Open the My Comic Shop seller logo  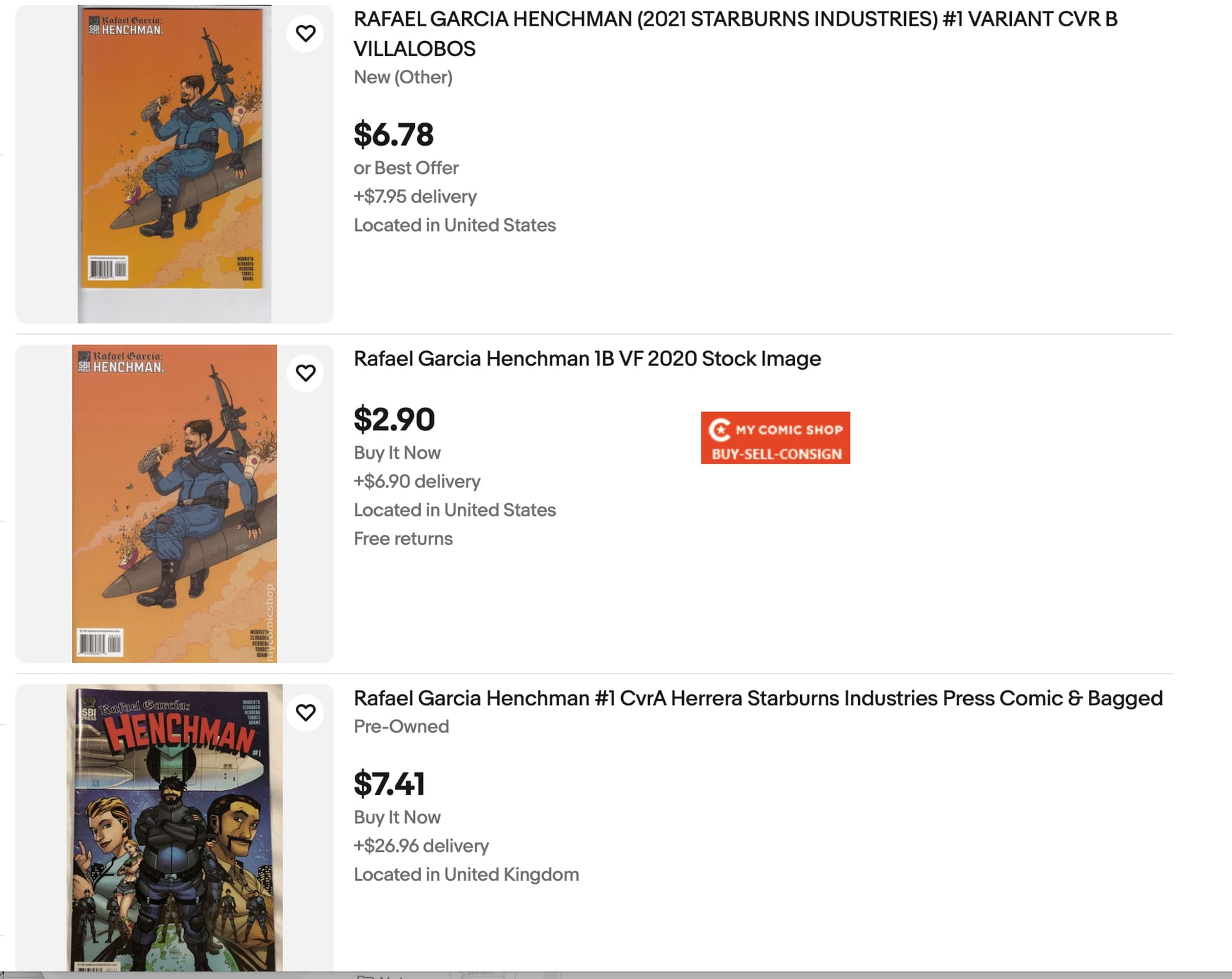pos(775,438)
